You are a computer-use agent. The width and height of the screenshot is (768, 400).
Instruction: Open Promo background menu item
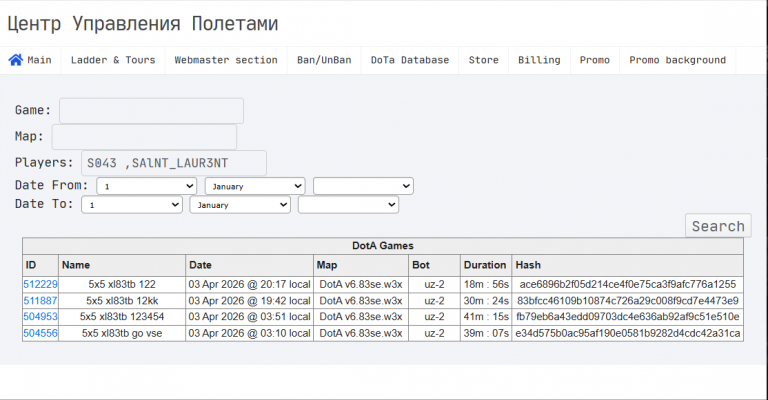click(677, 60)
